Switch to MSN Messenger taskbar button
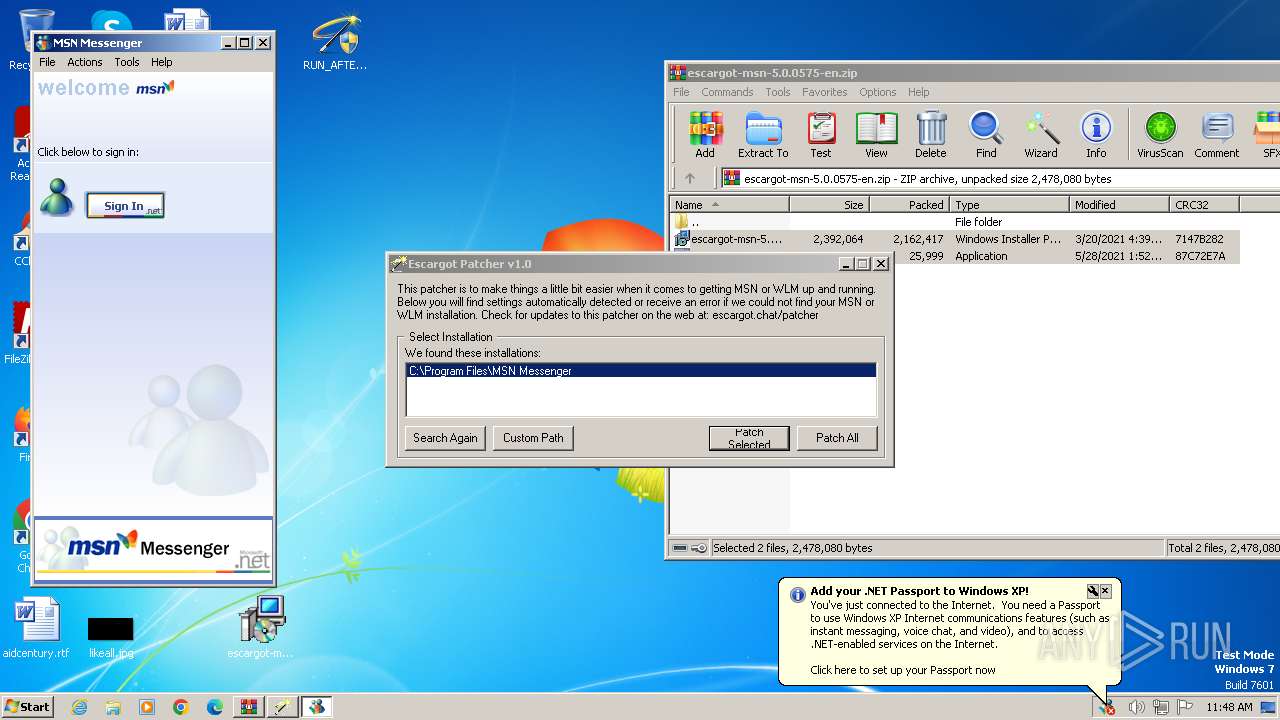 316,707
